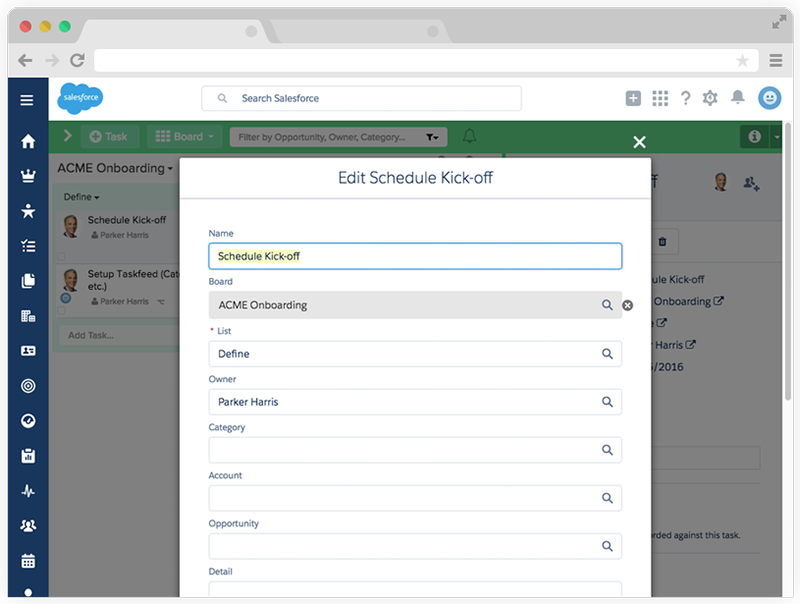800x604 pixels.
Task: Open the pulse feed icon in the sidebar
Action: 28,491
